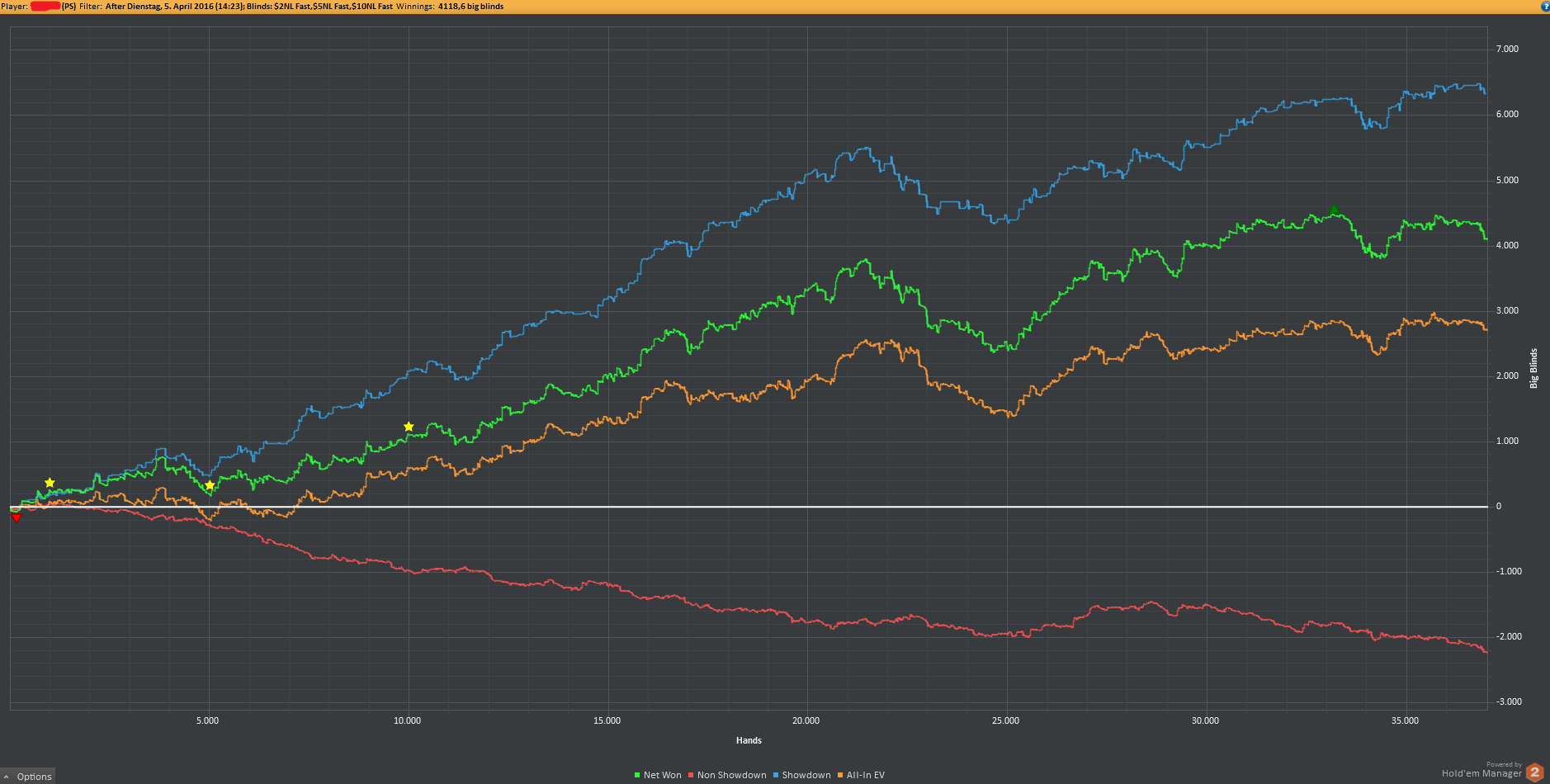Click the '10.000' Hands axis label
Image resolution: width=1550 pixels, height=784 pixels.
coord(407,720)
